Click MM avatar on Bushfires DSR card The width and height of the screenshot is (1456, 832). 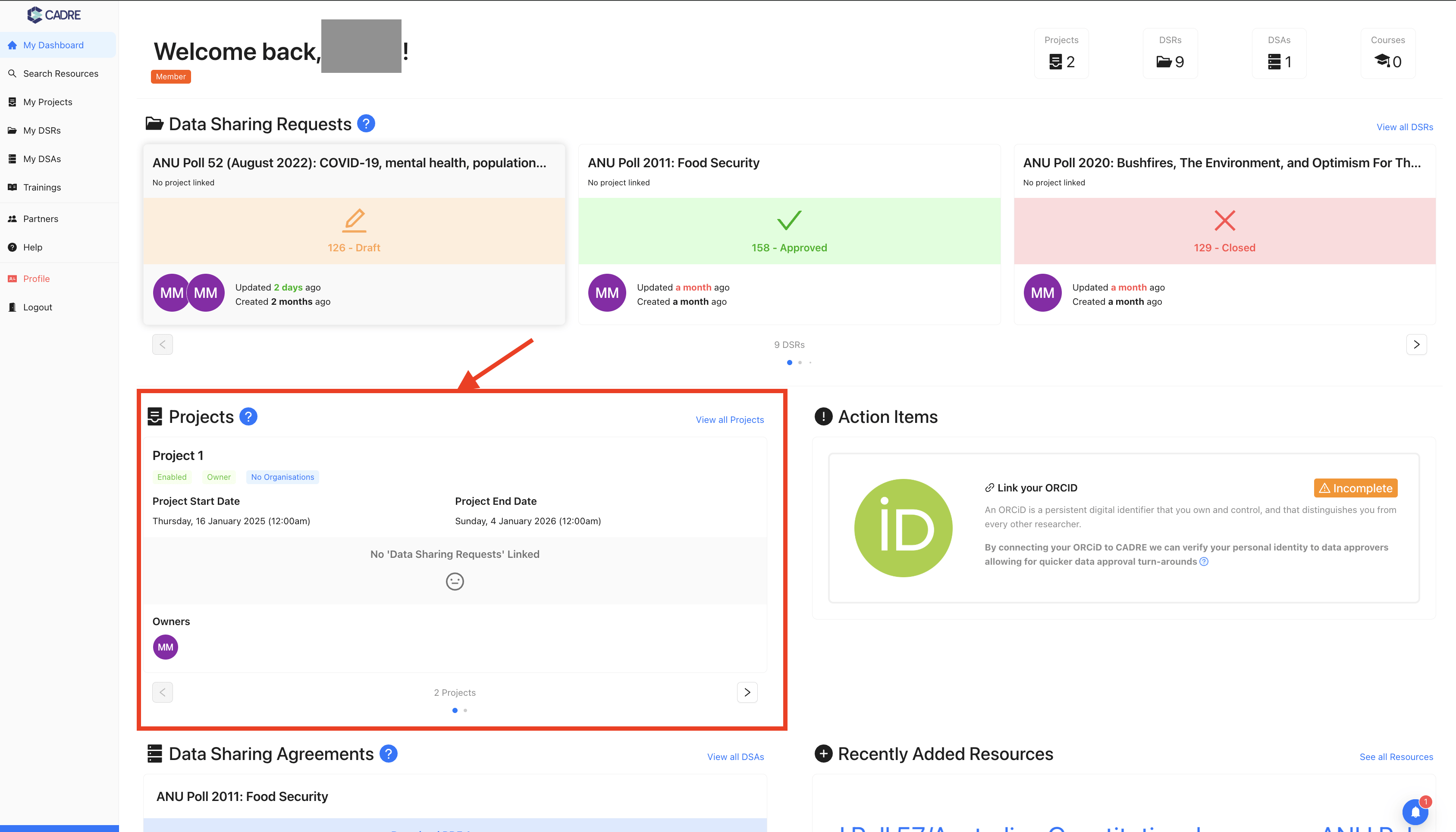[x=1042, y=293]
